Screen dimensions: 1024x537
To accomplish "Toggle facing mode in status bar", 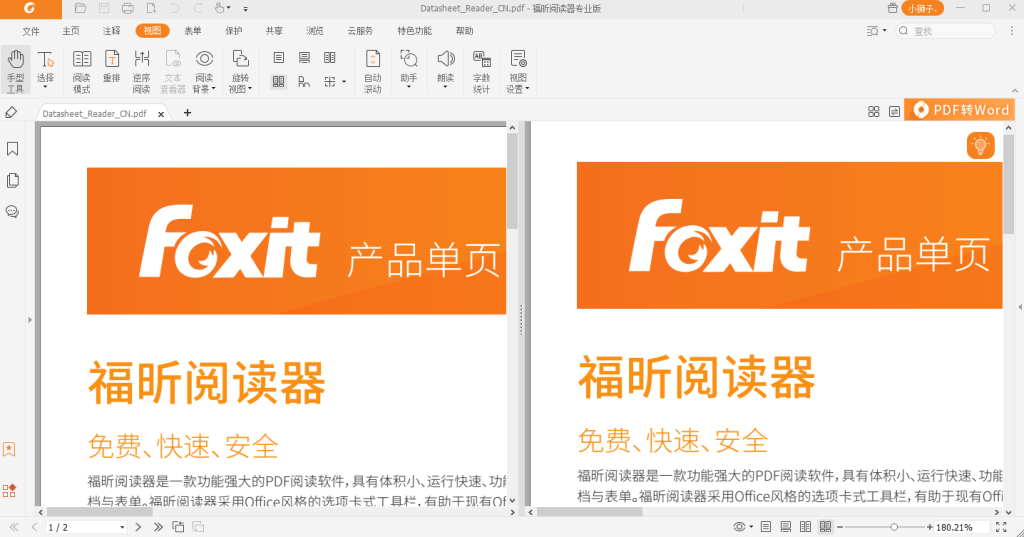I will coord(806,527).
